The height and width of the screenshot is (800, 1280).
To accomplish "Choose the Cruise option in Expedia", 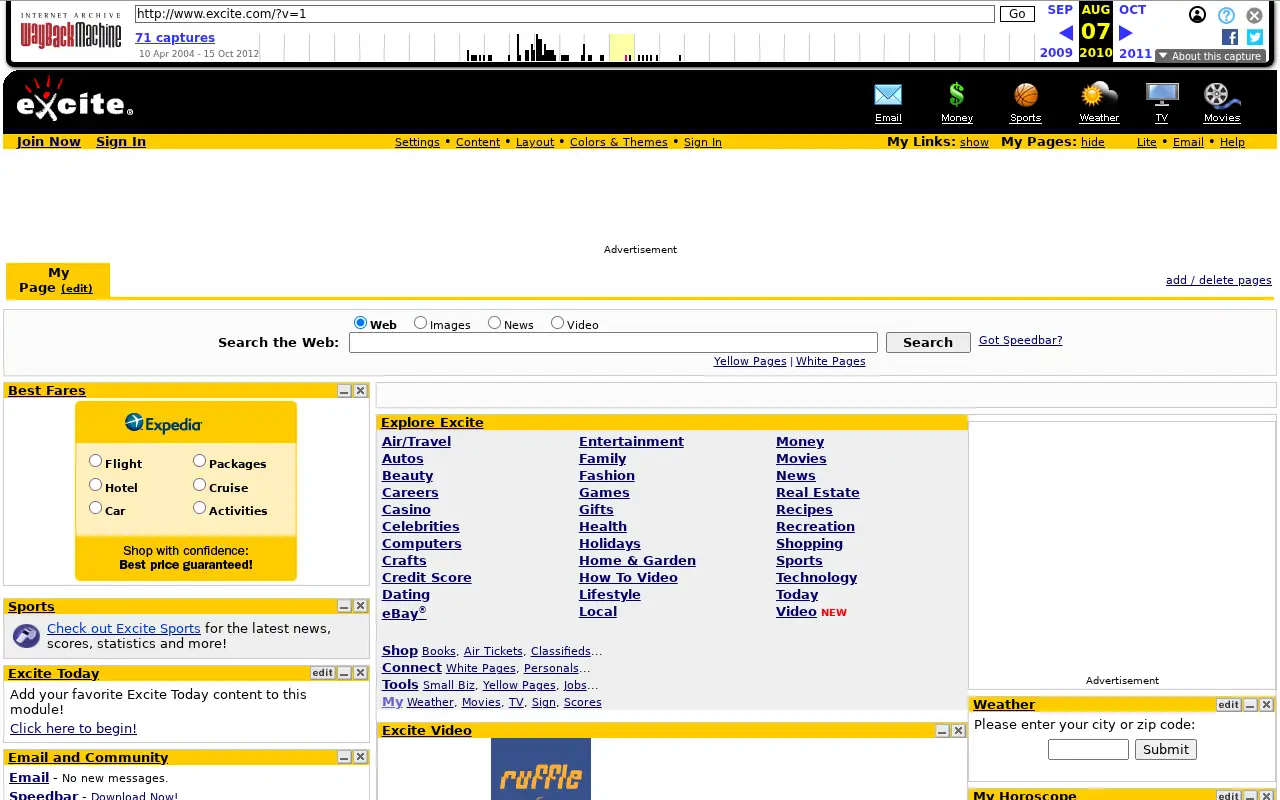I will pyautogui.click(x=200, y=485).
